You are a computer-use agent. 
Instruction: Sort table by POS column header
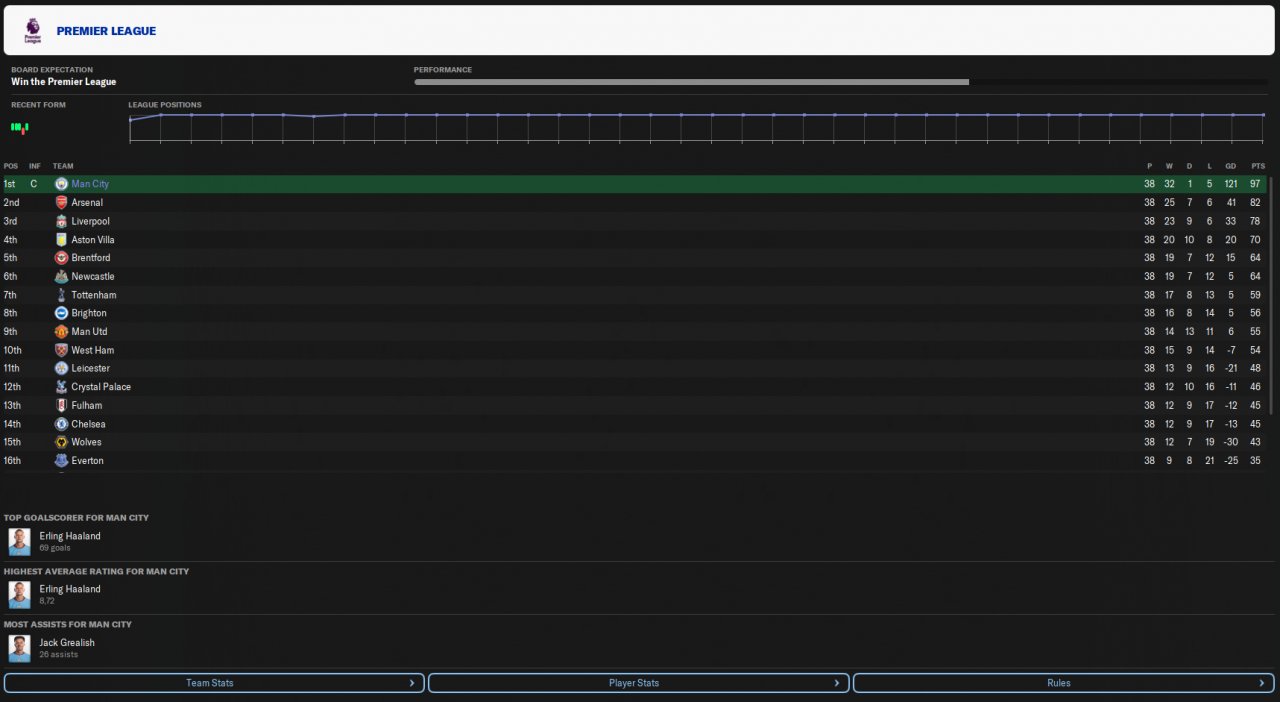click(x=11, y=166)
